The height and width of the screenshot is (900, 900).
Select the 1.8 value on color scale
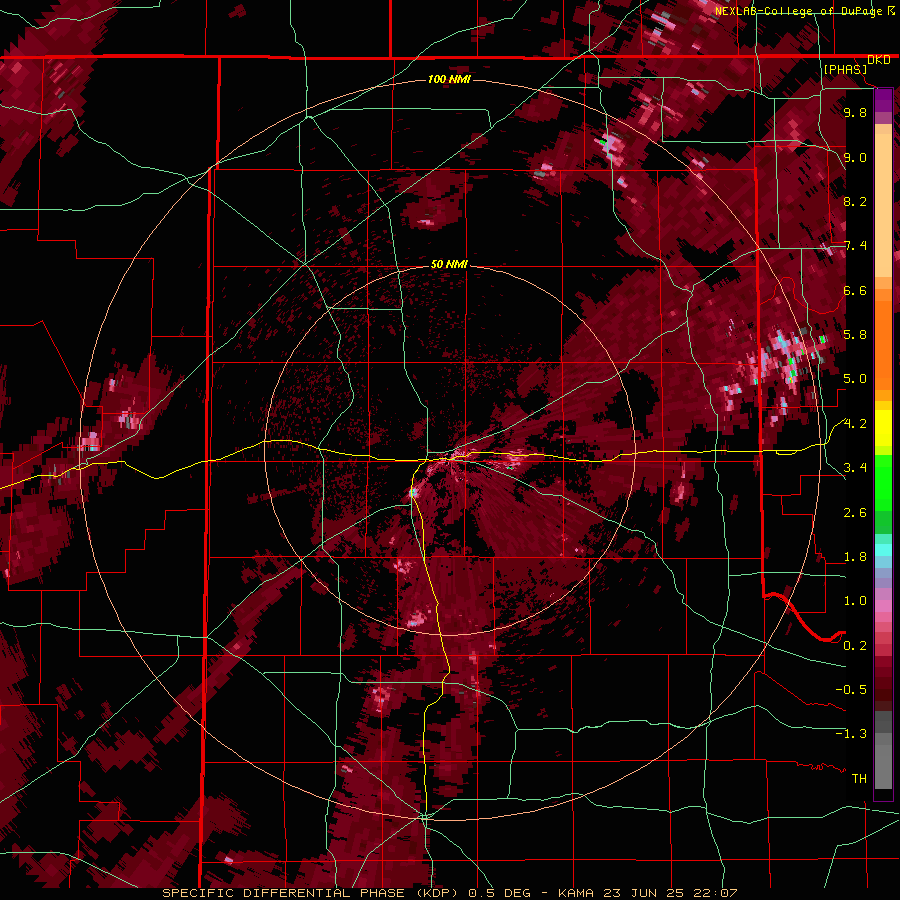[855, 557]
